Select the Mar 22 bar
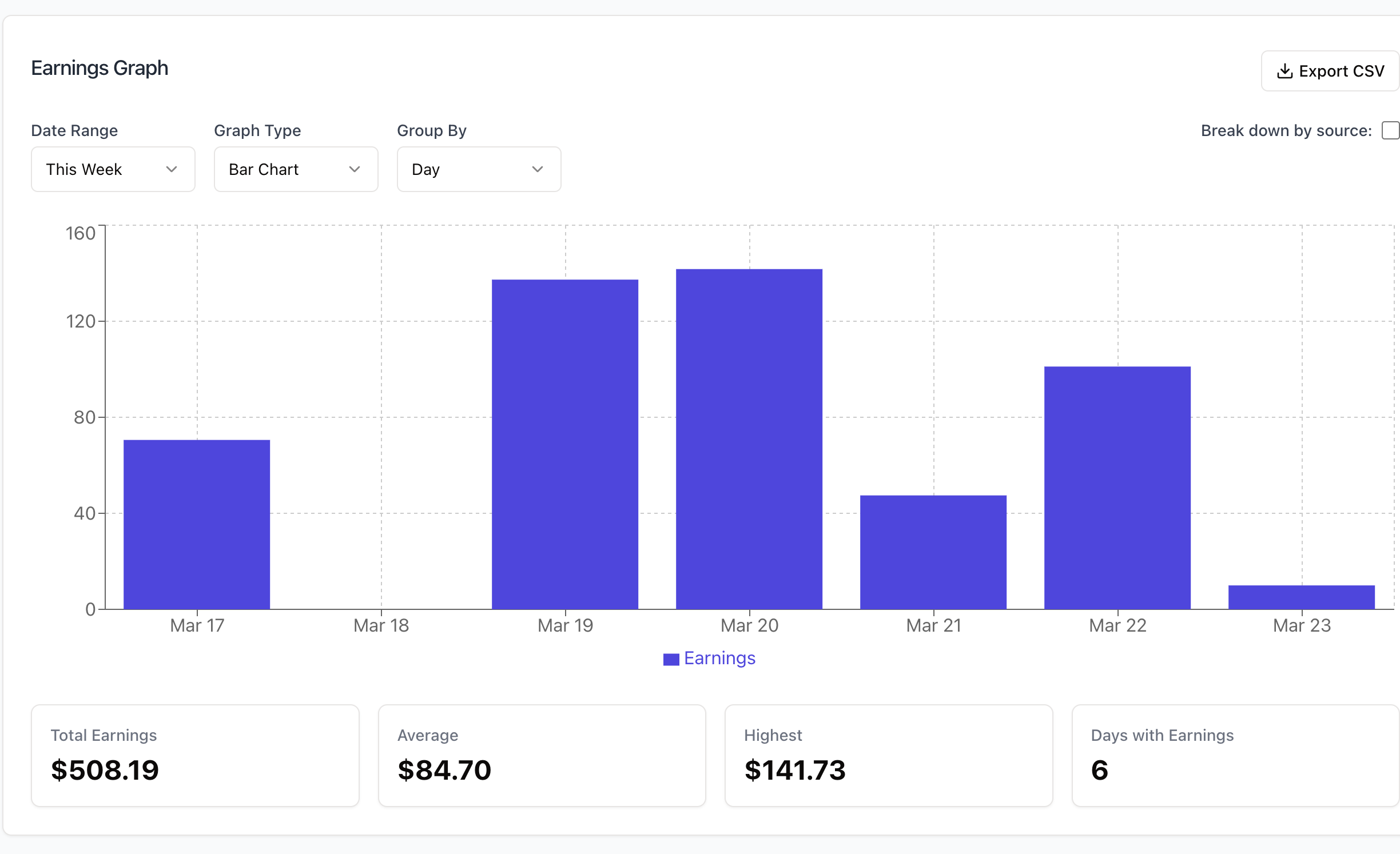The image size is (1400, 854). click(1117, 488)
